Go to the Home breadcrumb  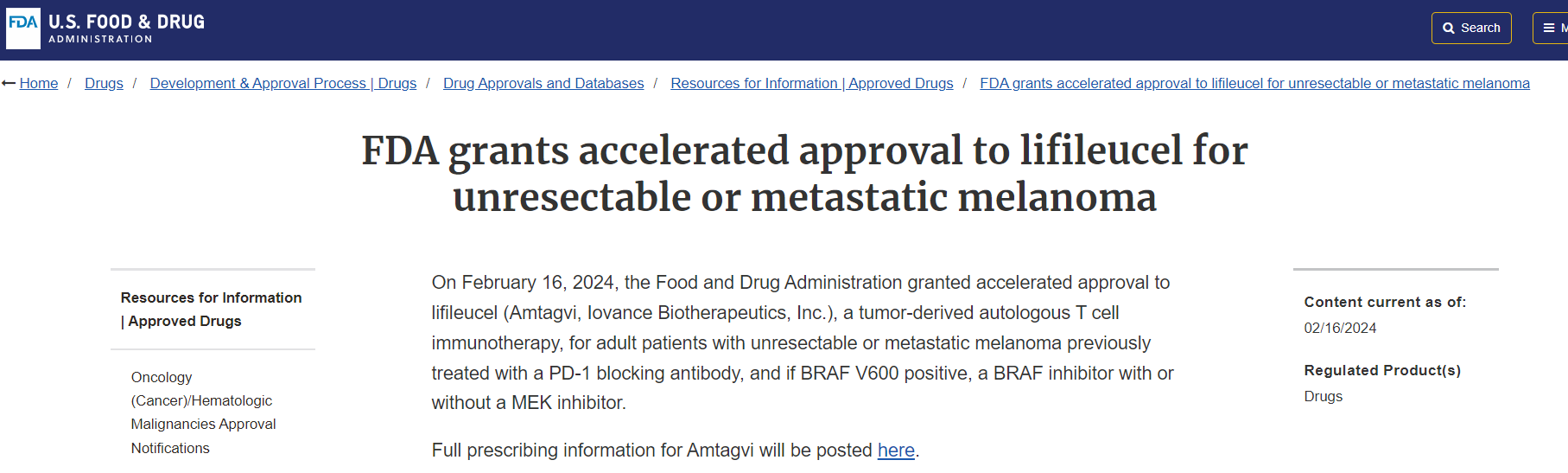[39, 83]
